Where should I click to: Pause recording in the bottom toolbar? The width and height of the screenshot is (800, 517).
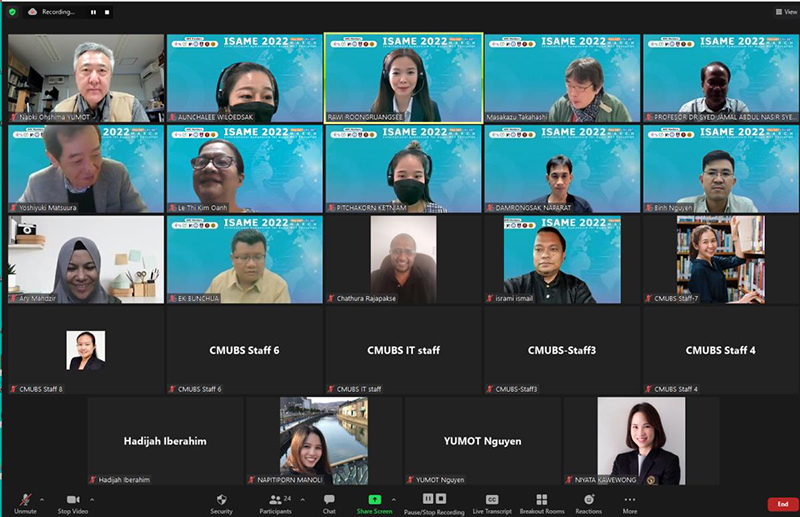coord(428,499)
